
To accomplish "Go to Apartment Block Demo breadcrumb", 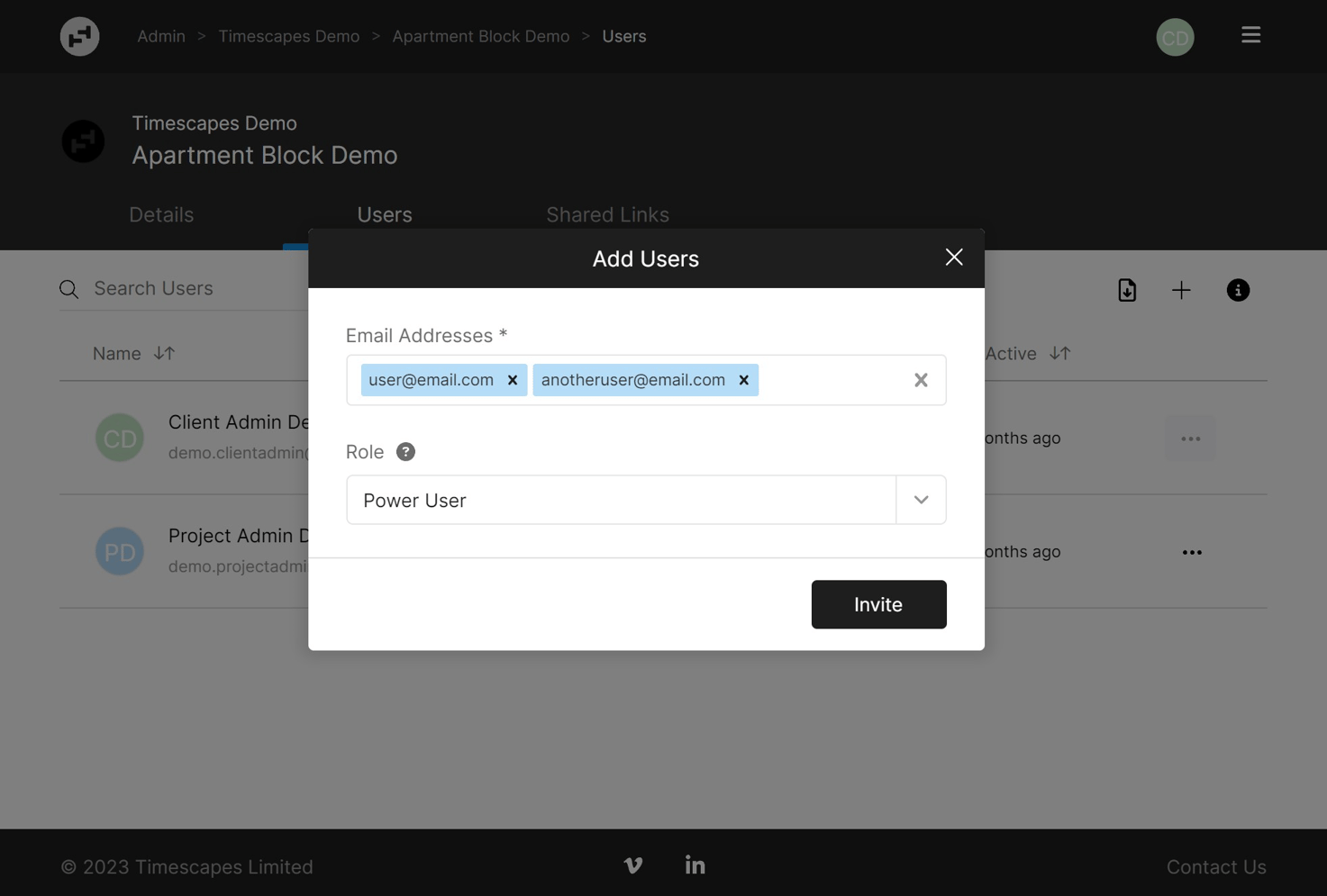I will pos(480,36).
